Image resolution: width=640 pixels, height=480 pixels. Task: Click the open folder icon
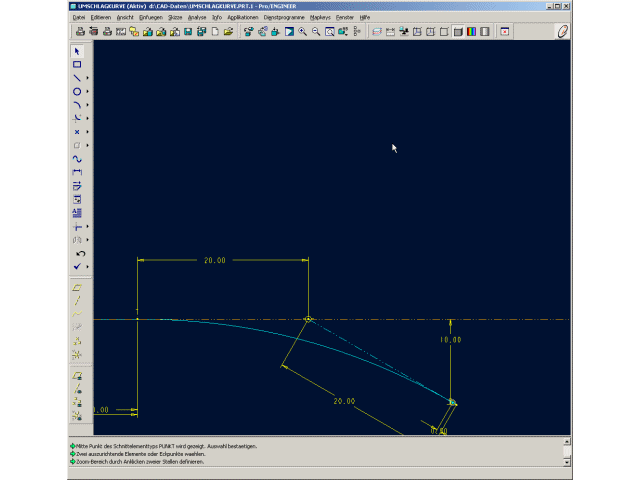229,31
